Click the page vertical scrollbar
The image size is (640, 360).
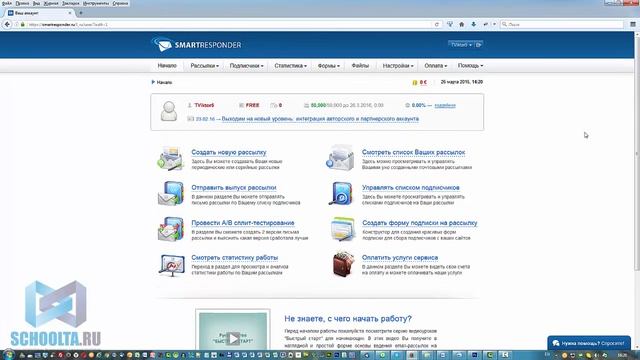point(636,153)
